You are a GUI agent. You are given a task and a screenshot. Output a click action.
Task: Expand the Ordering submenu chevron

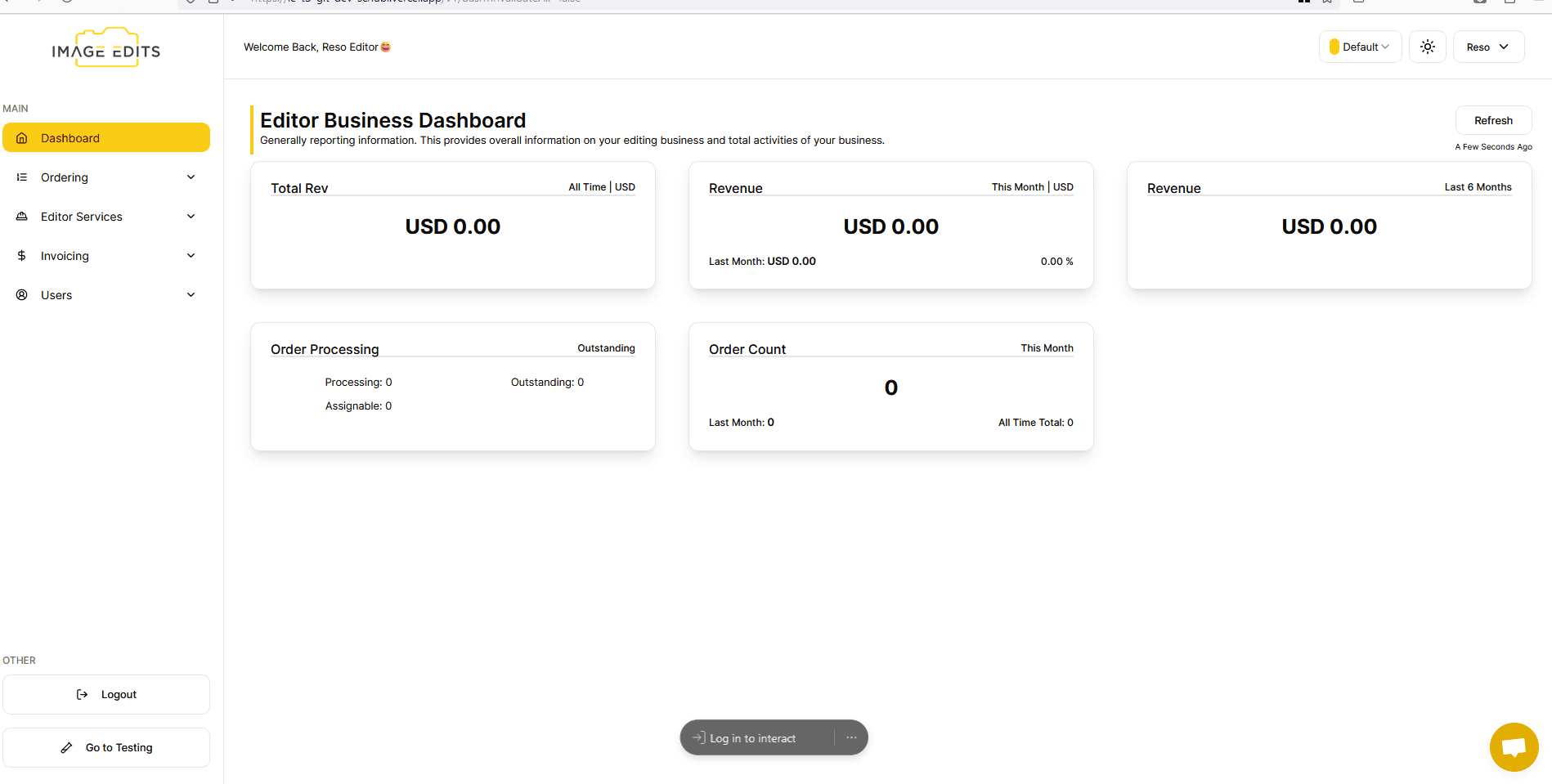pos(191,177)
